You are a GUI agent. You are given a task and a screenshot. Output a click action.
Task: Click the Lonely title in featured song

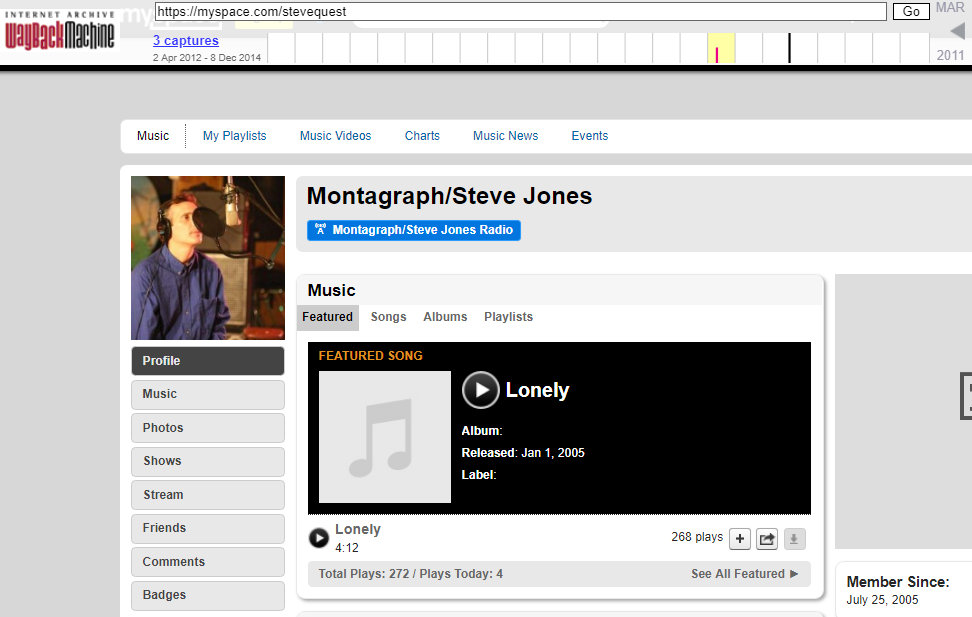pyautogui.click(x=537, y=390)
